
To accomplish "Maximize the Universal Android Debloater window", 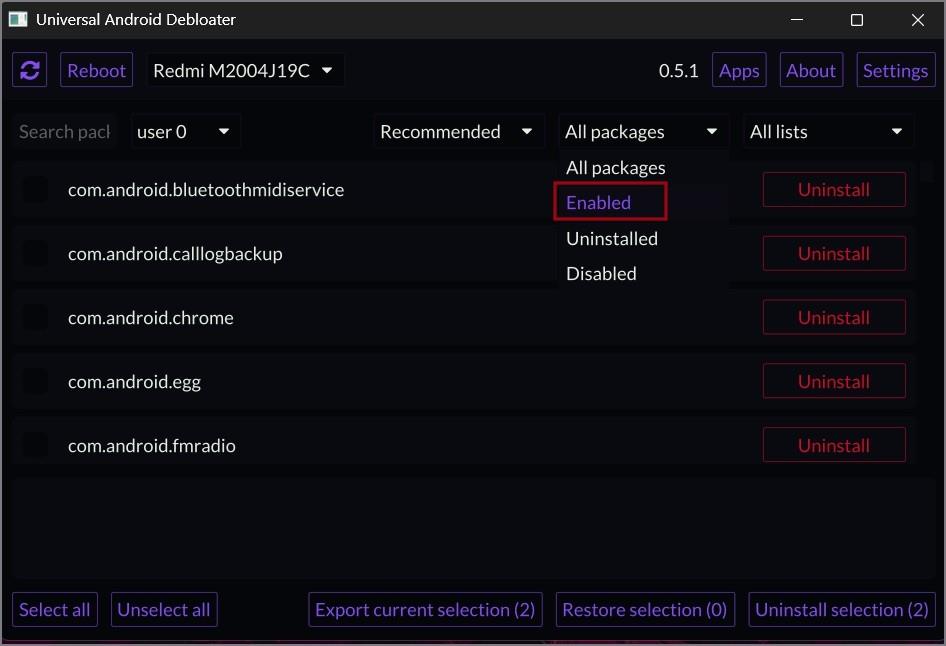I will [857, 19].
